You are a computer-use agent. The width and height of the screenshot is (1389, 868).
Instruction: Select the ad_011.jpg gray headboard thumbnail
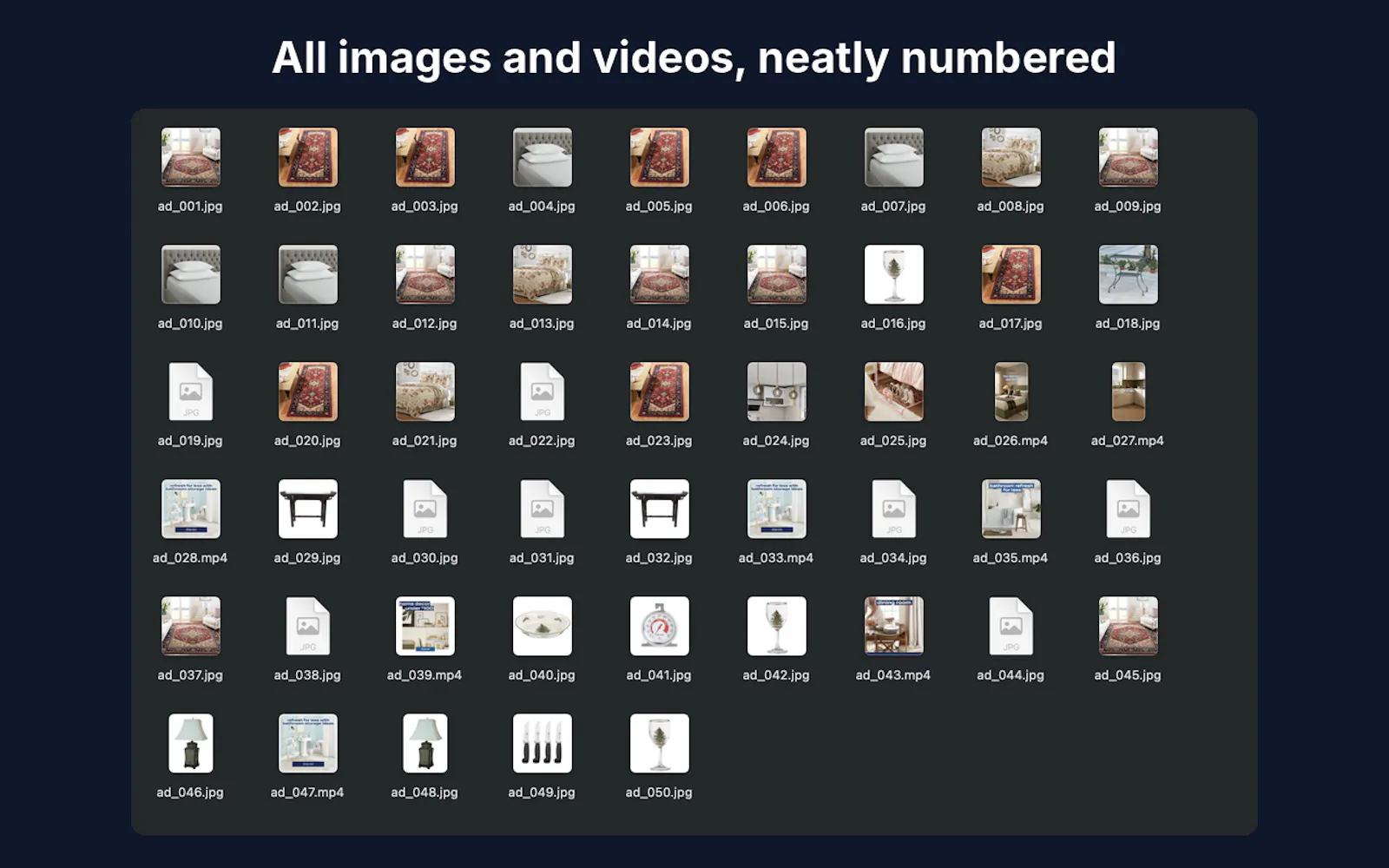point(307,274)
